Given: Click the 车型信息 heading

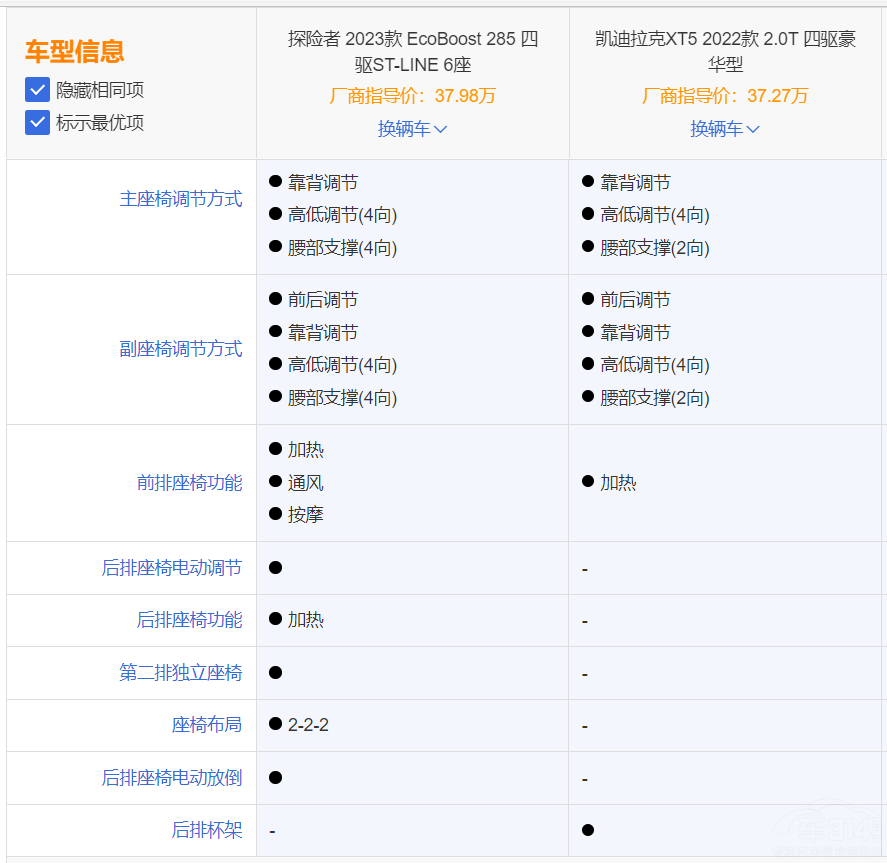Looking at the screenshot, I should [75, 52].
